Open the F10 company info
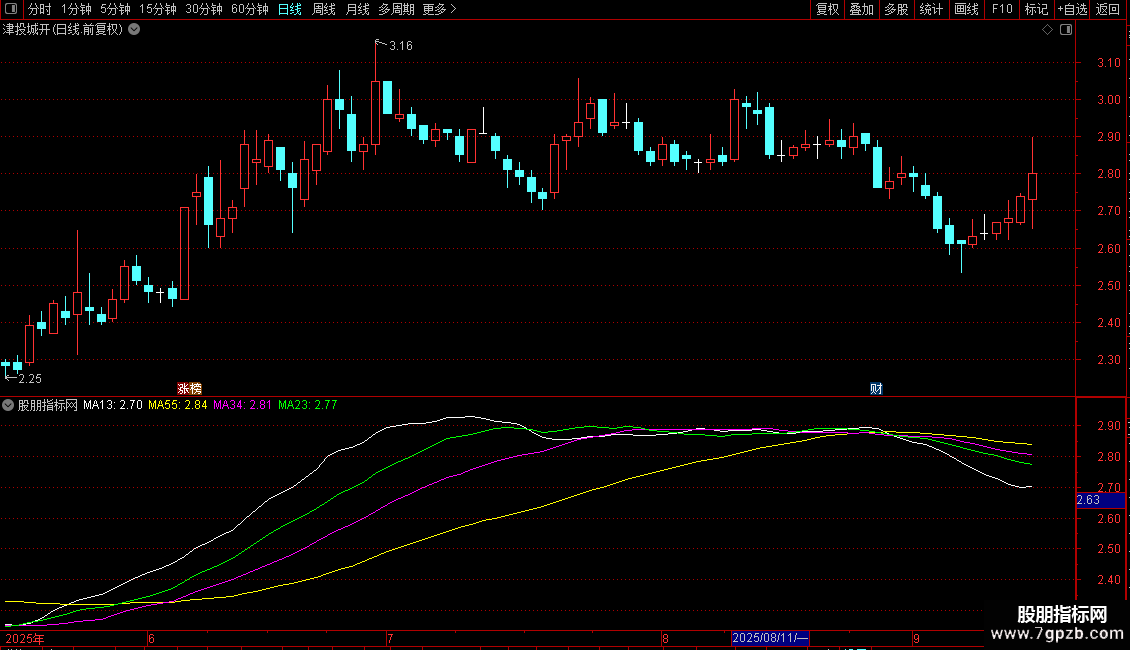This screenshot has width=1130, height=650. click(1002, 9)
